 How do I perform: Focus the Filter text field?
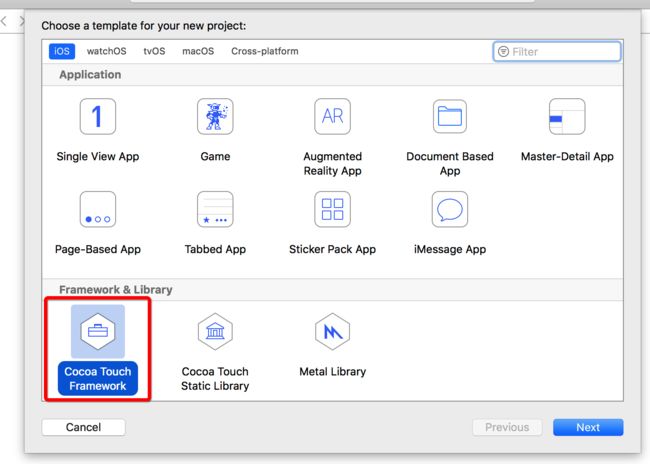(557, 51)
